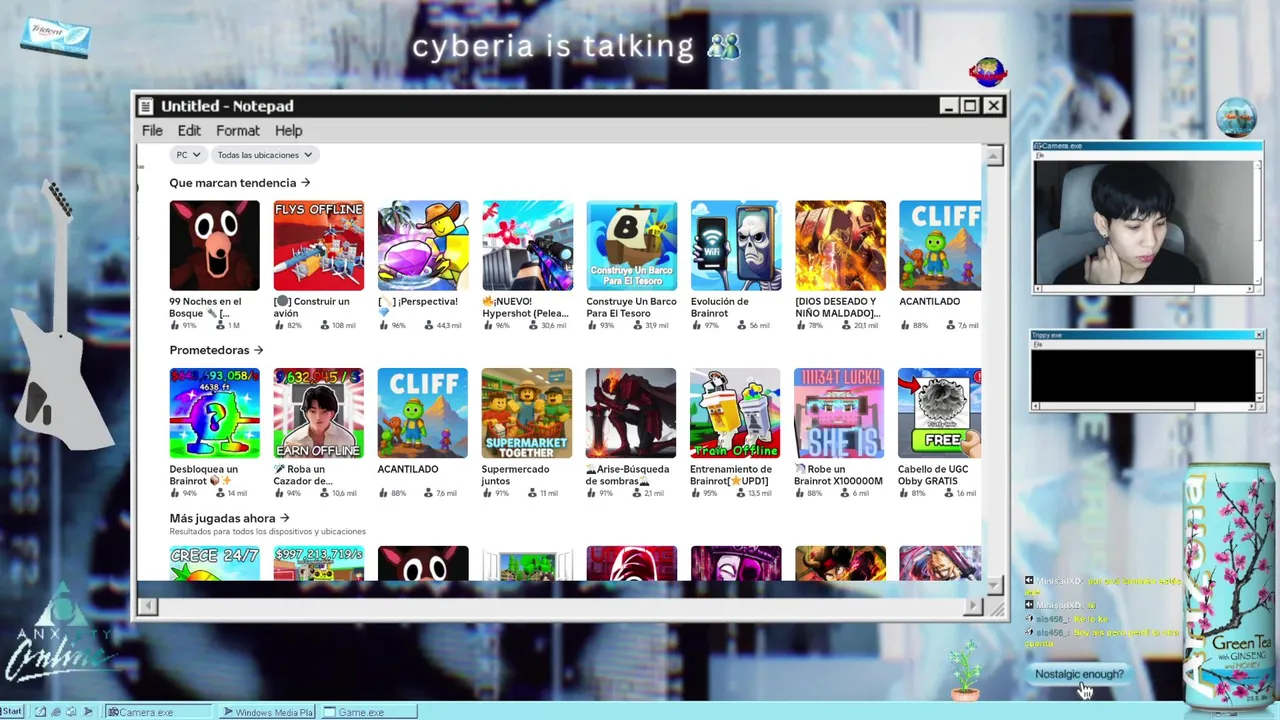Open the Cabello de UGC Obby GRATIS thumbnail

[x=940, y=413]
